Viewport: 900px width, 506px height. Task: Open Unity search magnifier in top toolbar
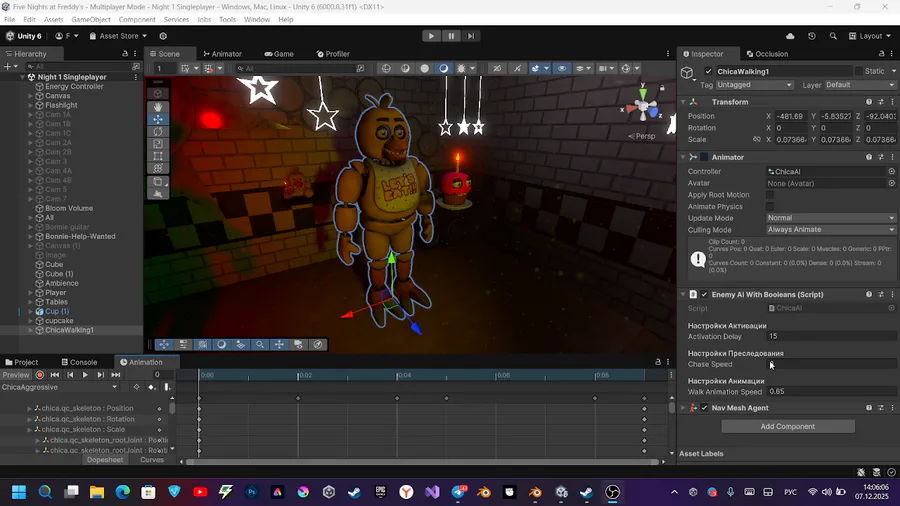pyautogui.click(x=833, y=36)
